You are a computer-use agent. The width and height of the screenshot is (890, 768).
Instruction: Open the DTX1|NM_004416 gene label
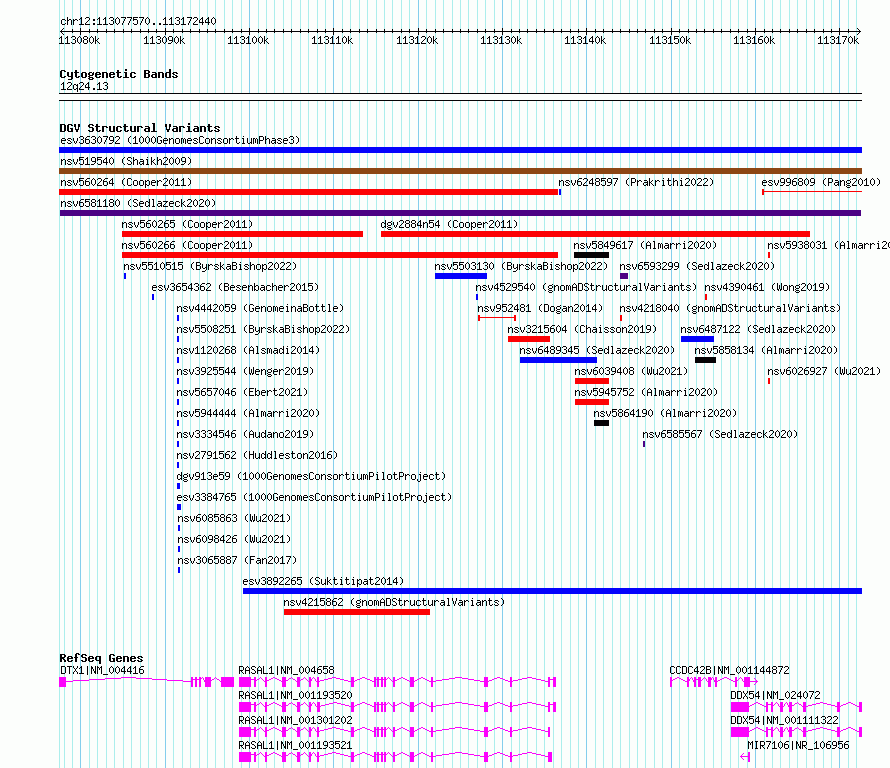pyautogui.click(x=102, y=670)
